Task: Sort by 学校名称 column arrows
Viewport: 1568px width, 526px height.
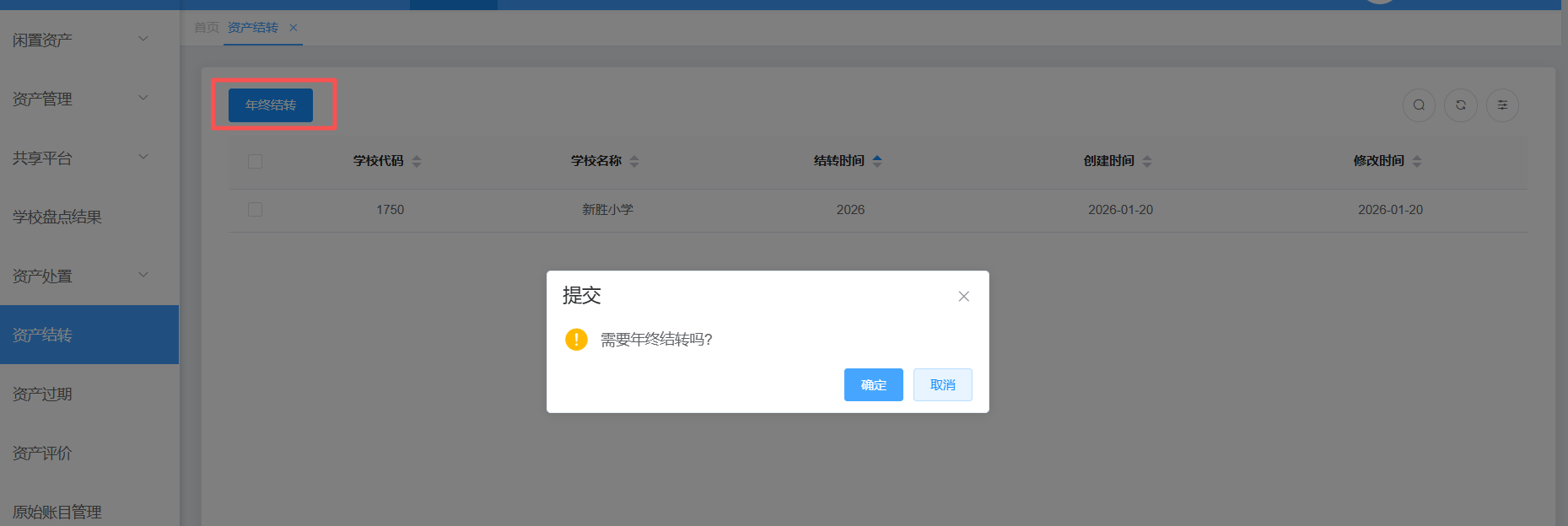Action: click(x=634, y=161)
